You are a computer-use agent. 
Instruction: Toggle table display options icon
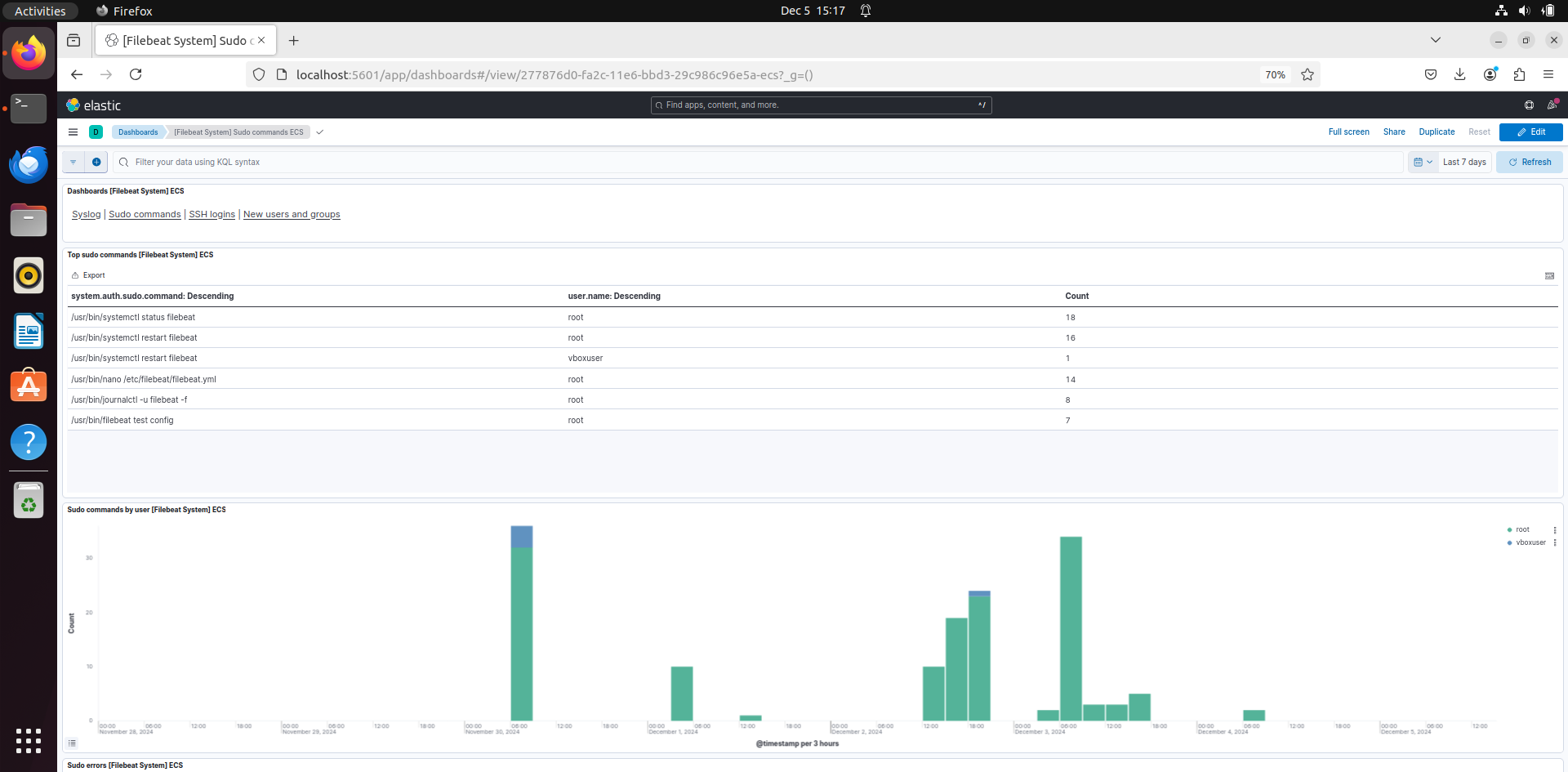tap(1549, 276)
